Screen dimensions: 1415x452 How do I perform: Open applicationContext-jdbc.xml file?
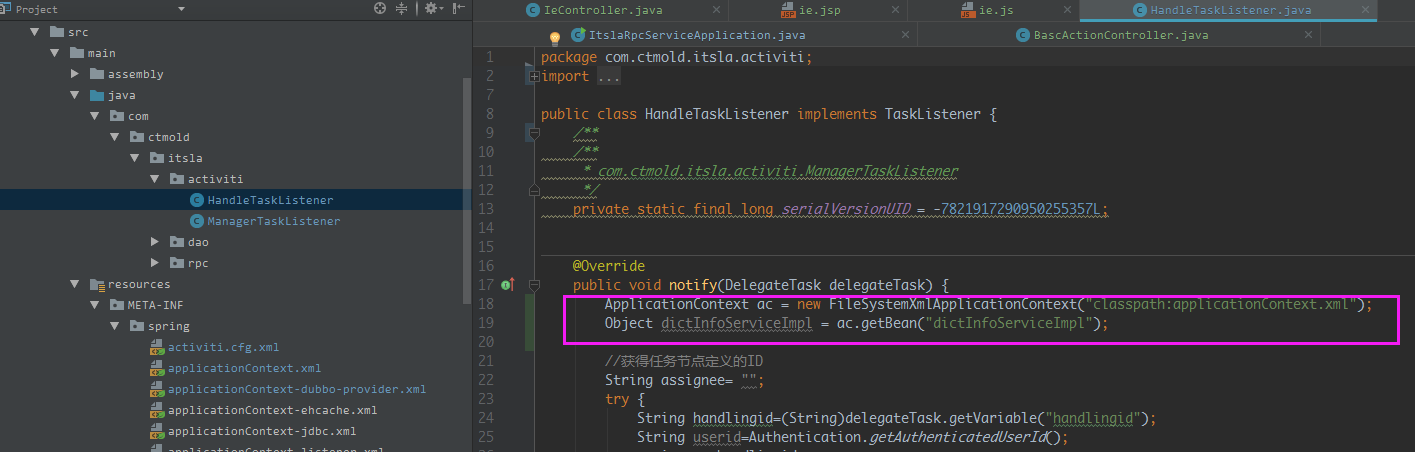click(262, 431)
